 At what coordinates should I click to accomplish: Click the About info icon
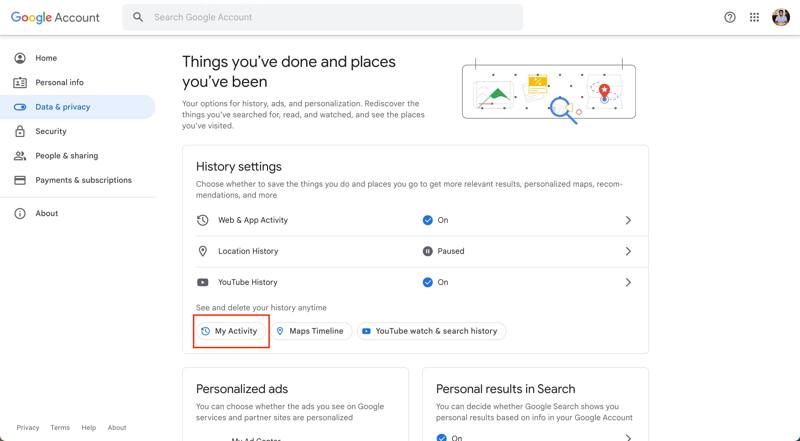[x=19, y=213]
